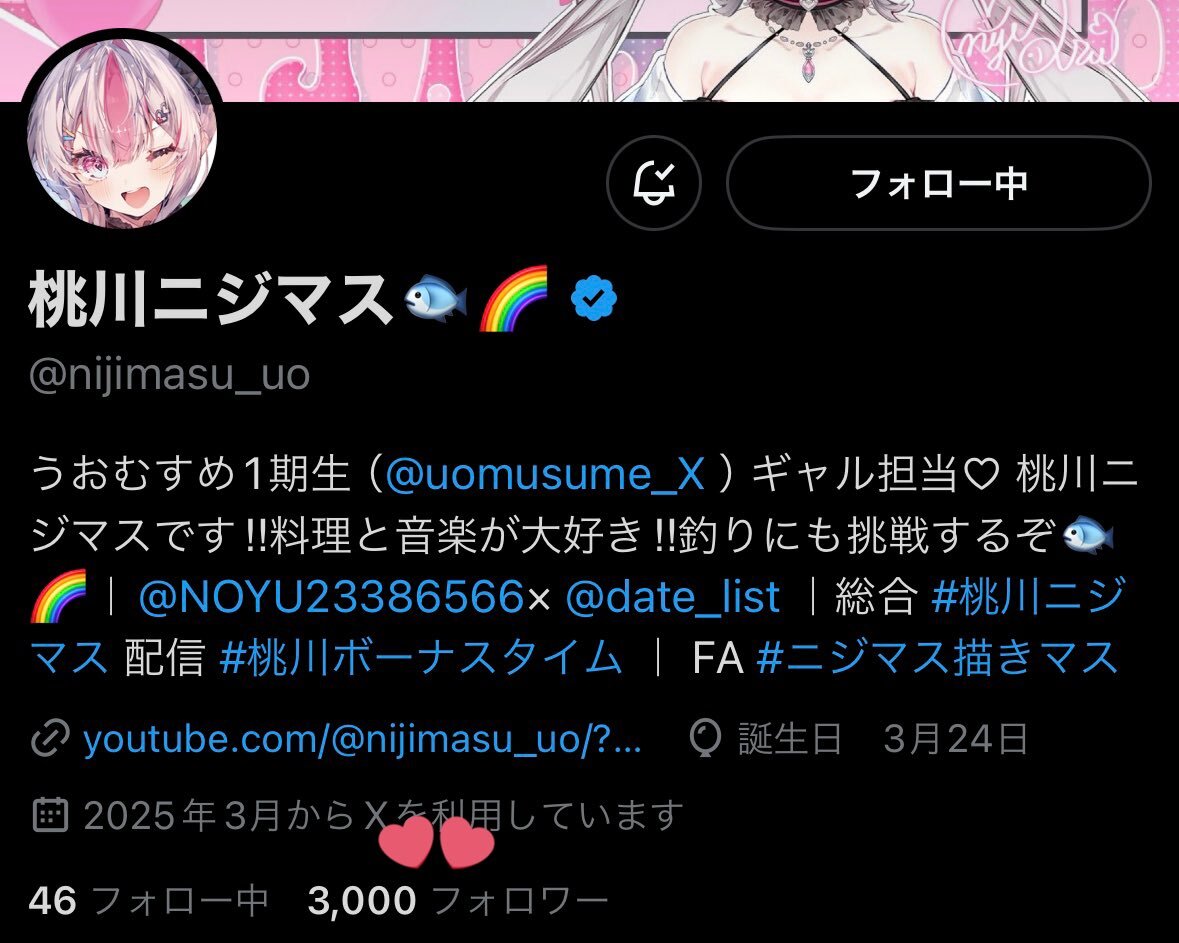
Task: Open the @uomusume_X mention link
Action: (544, 474)
